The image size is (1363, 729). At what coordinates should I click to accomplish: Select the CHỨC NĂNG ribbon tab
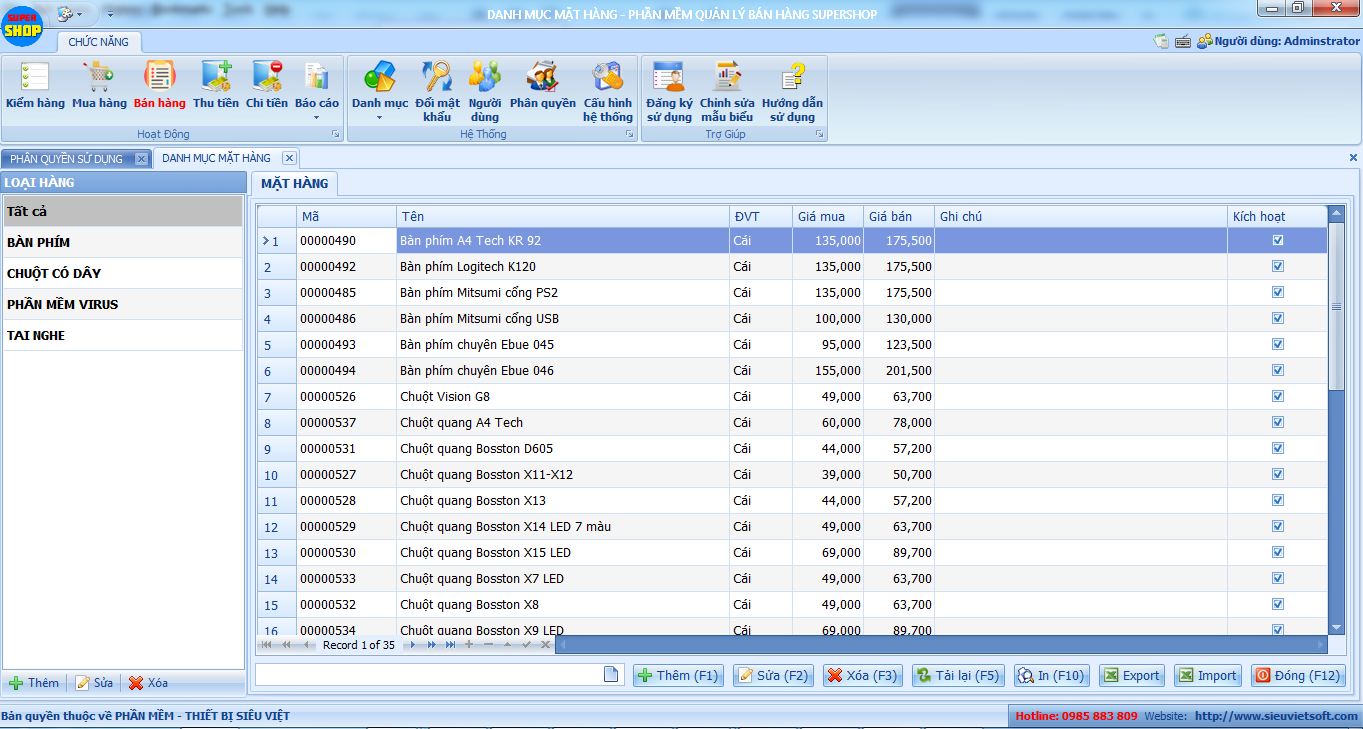point(98,42)
